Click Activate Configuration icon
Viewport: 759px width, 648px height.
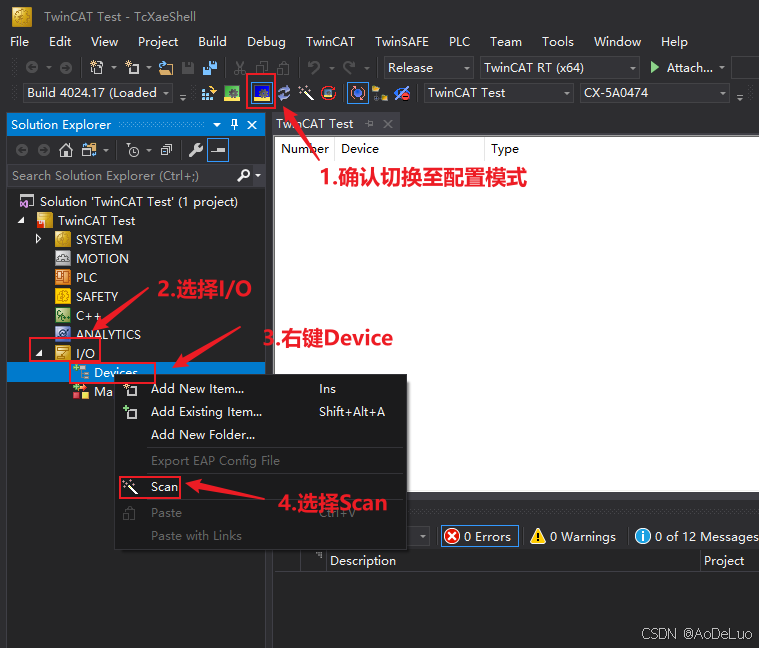coord(209,93)
